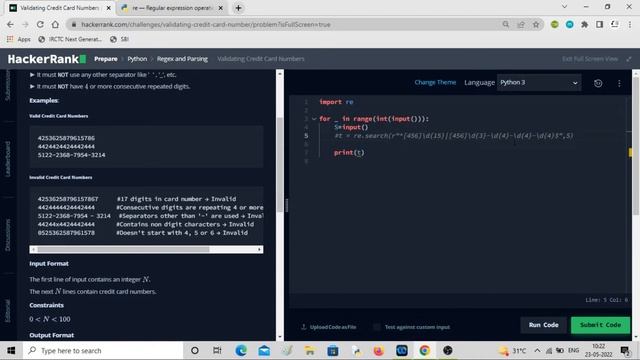Click the teal round extension icon

coord(569,24)
